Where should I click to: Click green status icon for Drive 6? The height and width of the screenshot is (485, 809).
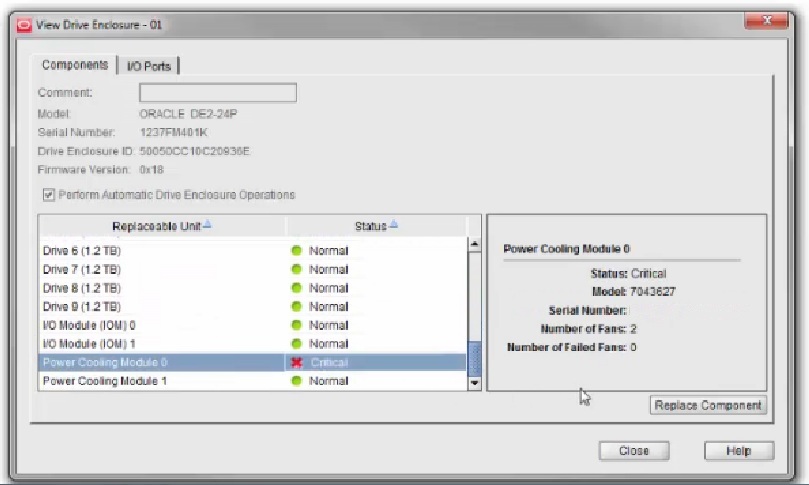(297, 250)
